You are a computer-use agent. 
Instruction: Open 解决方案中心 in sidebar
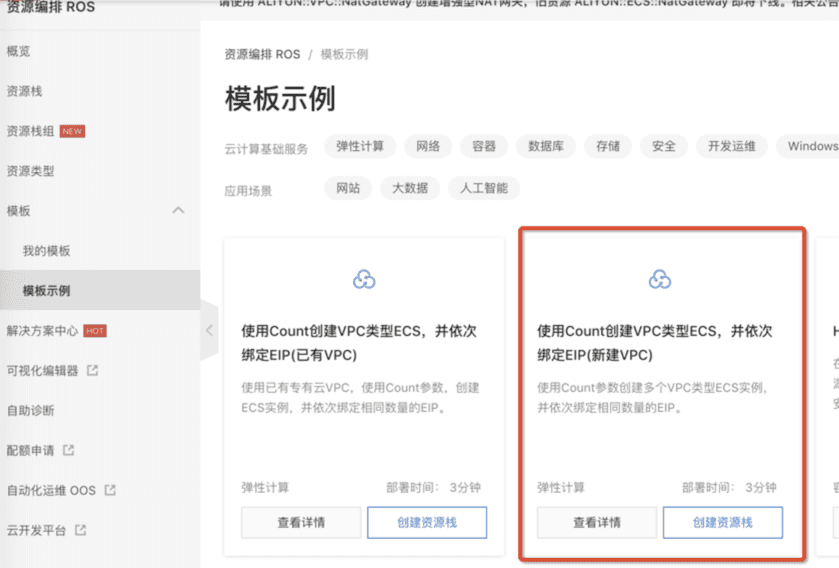pos(42,331)
